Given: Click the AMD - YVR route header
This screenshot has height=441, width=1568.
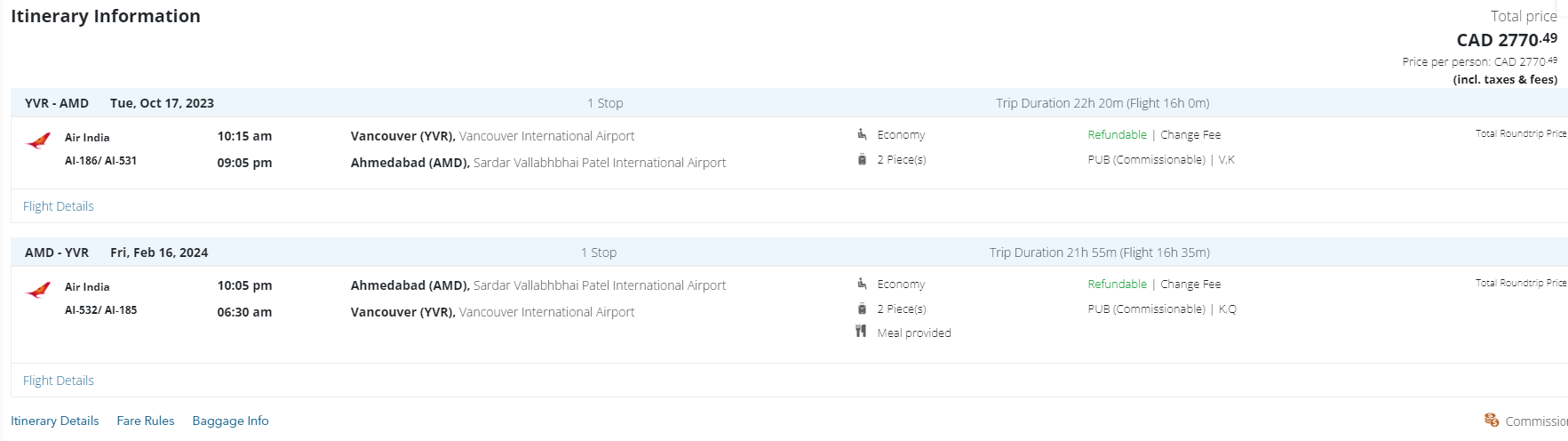Looking at the screenshot, I should tap(57, 253).
